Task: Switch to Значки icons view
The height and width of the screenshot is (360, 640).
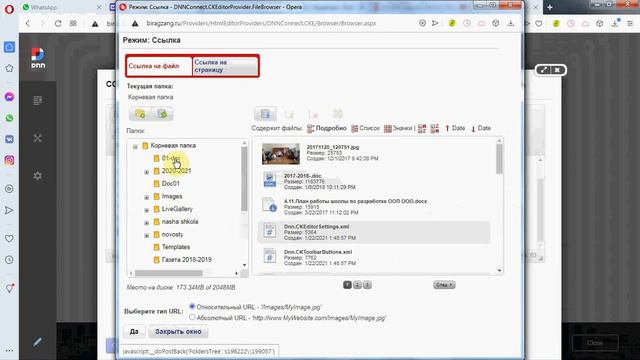Action: point(398,128)
